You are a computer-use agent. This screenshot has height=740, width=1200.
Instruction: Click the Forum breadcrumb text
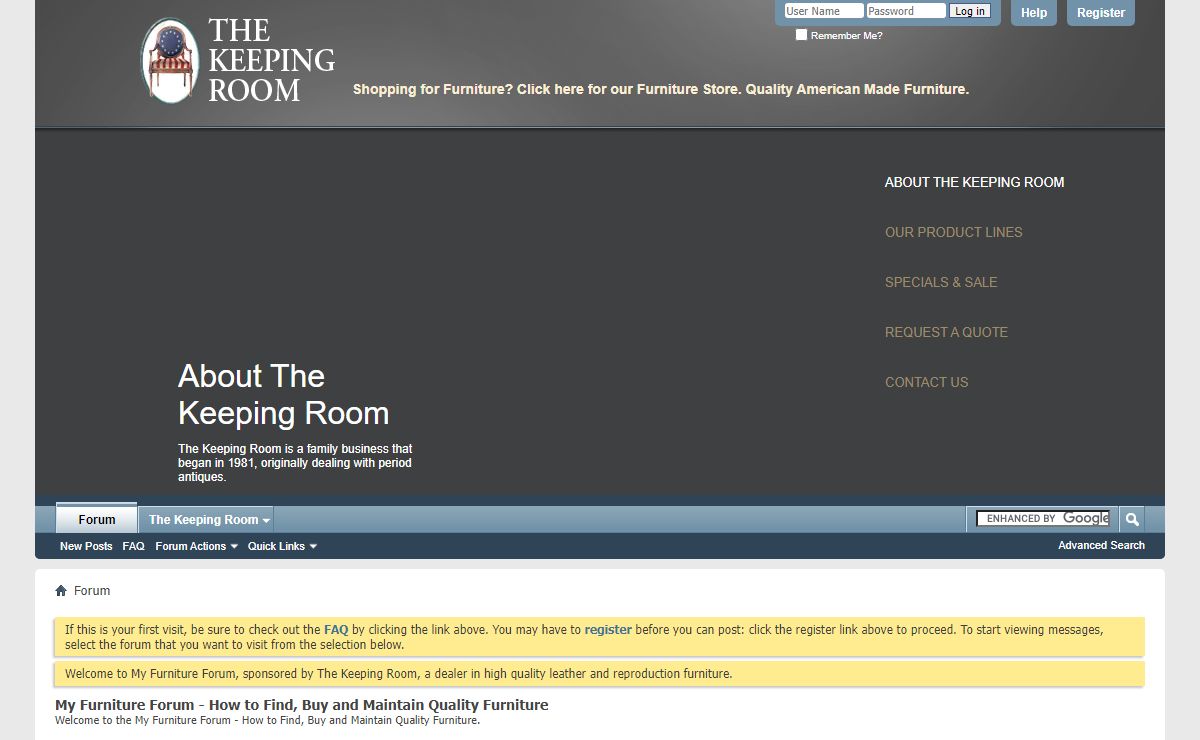pyautogui.click(x=92, y=591)
